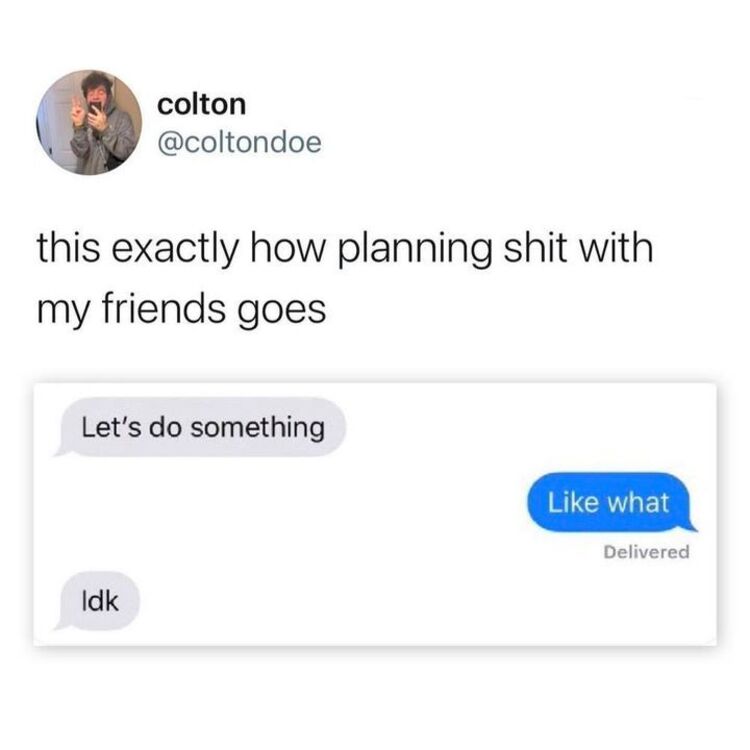Viewport: 750px width, 750px height.
Task: Click the phone held in profile photo
Action: click(95, 107)
